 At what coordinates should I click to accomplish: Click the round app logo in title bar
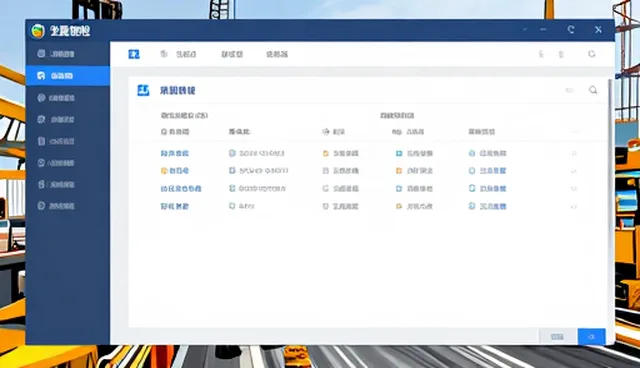coord(38,31)
